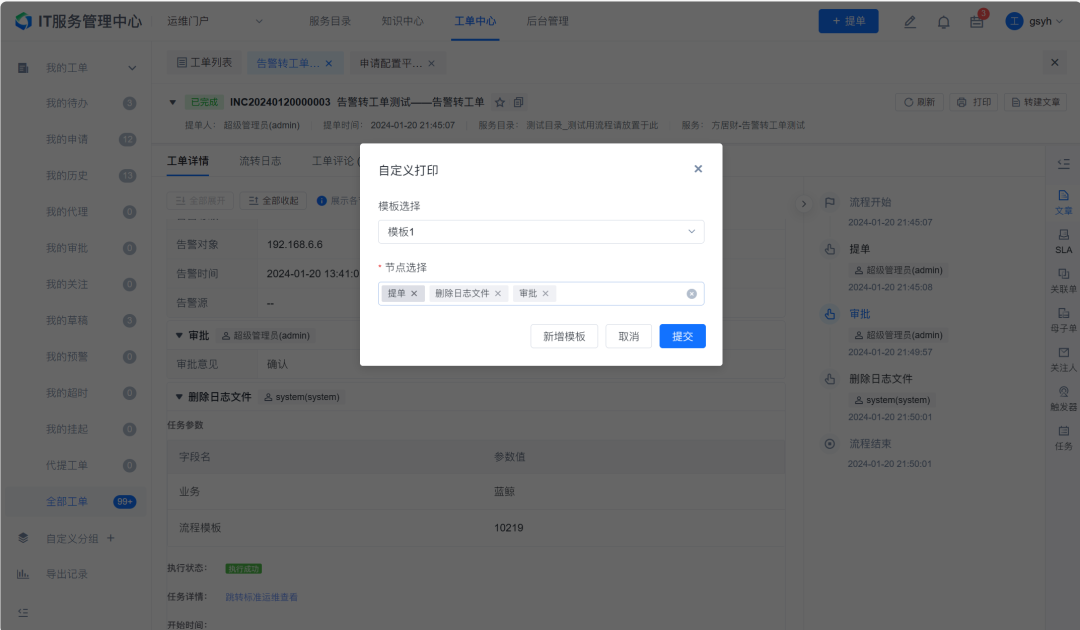Open the 运维门户 portal dropdown
The image size is (1080, 630).
pos(215,21)
